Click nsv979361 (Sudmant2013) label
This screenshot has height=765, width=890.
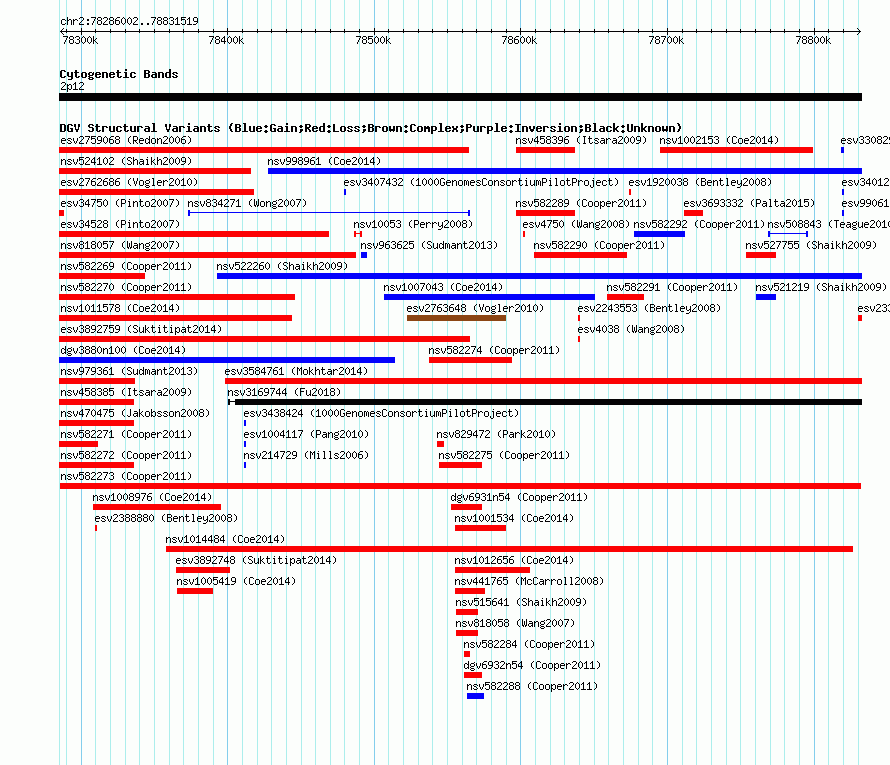(129, 371)
